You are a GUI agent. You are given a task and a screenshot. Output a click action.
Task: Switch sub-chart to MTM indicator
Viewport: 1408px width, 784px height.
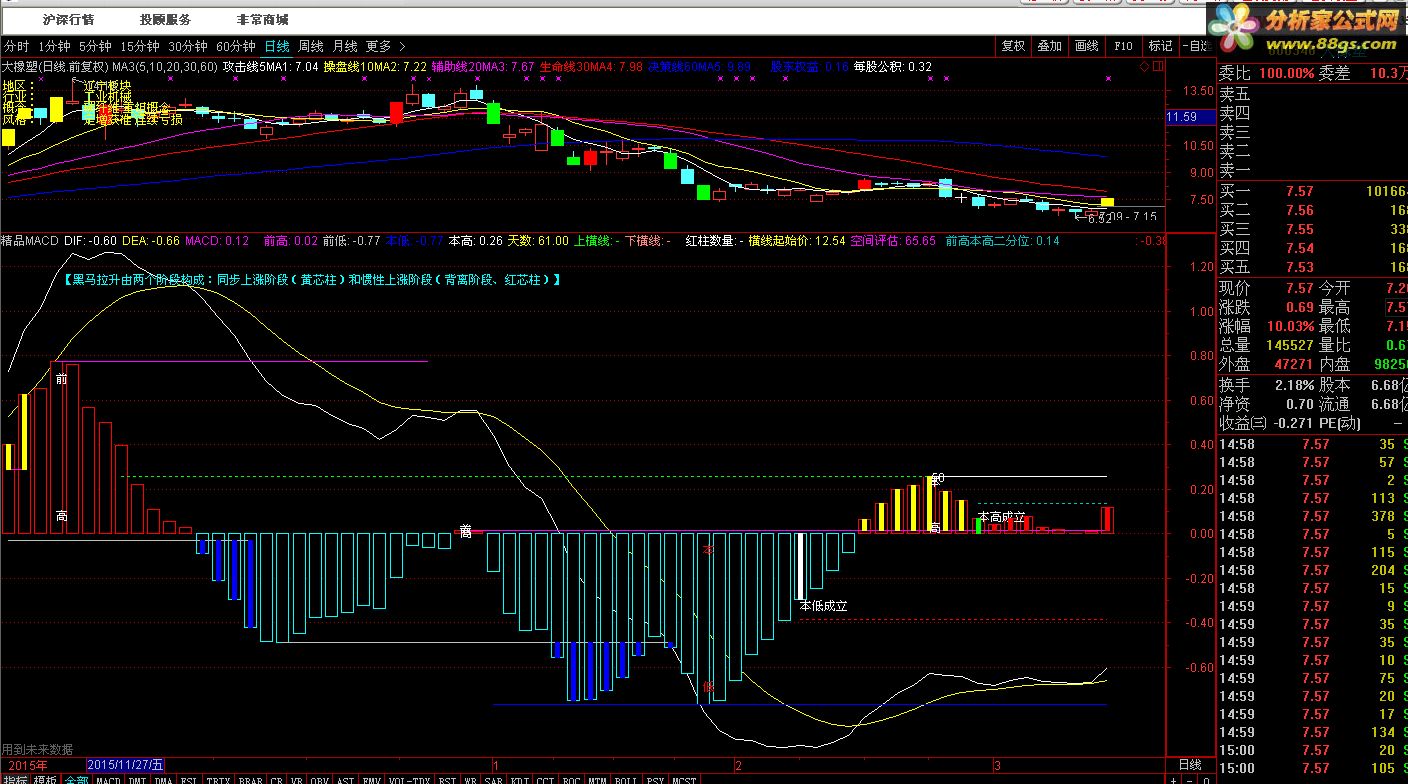(598, 778)
